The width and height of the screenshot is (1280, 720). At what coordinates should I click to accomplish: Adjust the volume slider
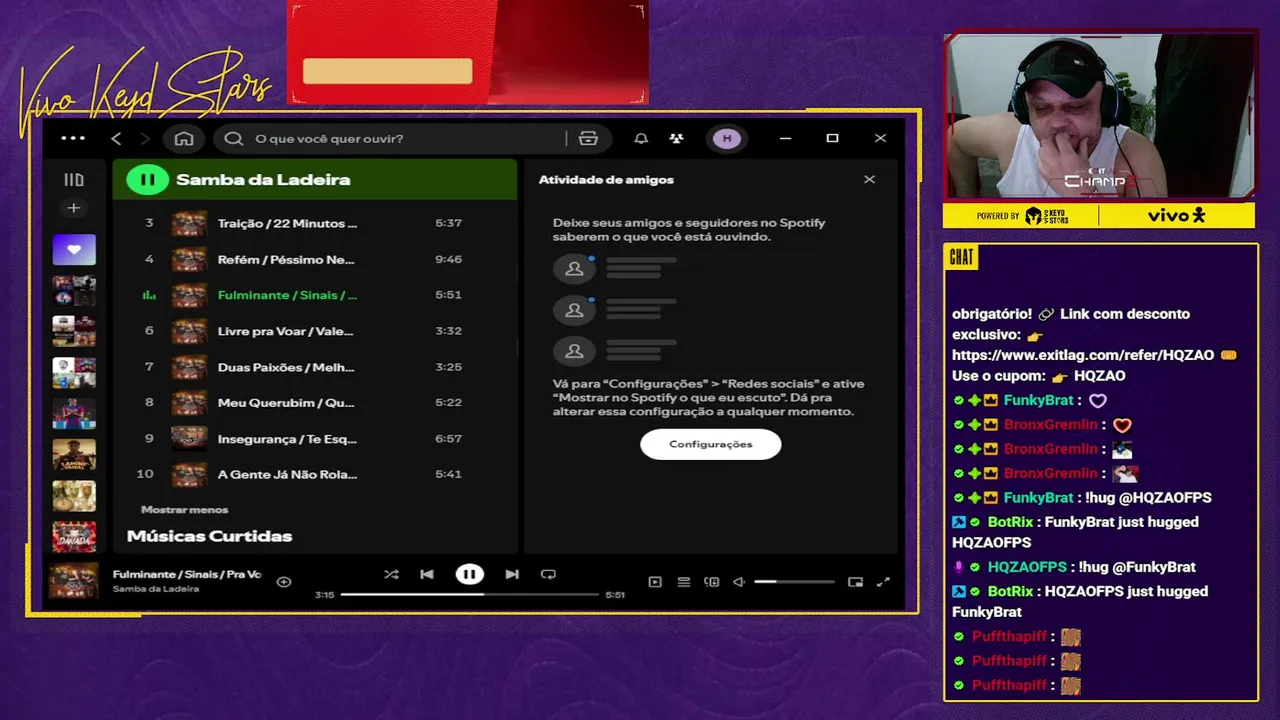coord(794,582)
